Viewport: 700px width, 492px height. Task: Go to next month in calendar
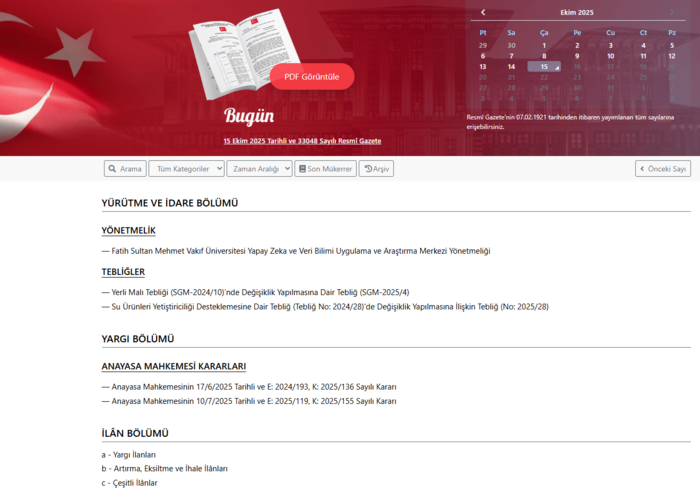pos(671,13)
